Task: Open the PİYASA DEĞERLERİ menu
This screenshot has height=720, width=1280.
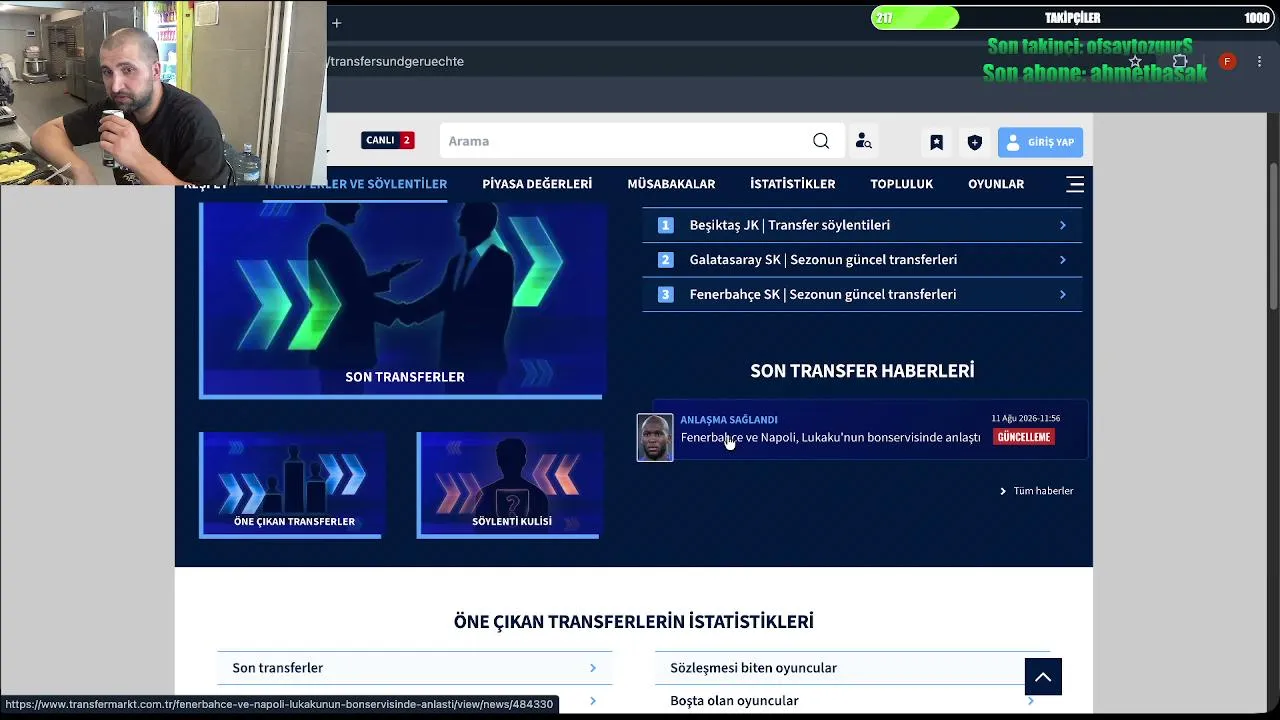Action: click(537, 184)
